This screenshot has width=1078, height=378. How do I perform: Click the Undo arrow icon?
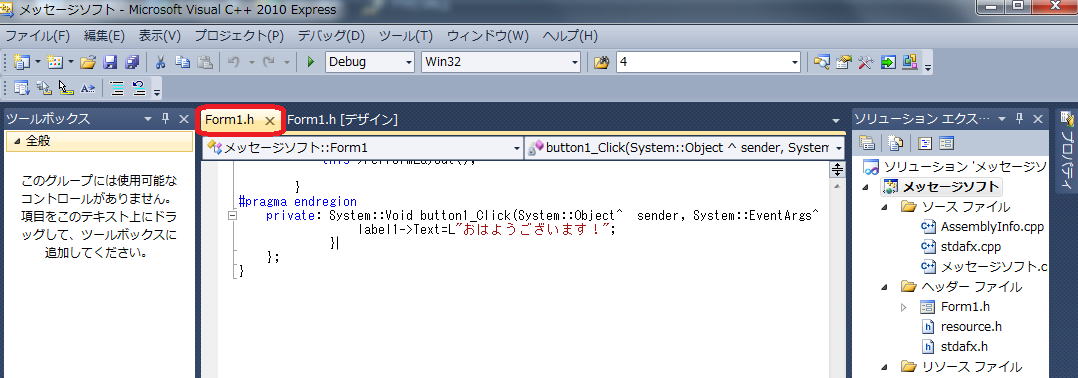[x=233, y=63]
